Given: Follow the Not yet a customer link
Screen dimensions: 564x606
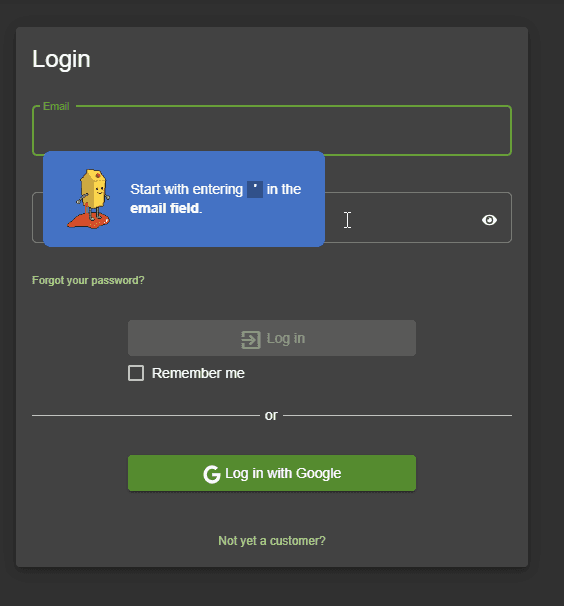Looking at the screenshot, I should 272,541.
